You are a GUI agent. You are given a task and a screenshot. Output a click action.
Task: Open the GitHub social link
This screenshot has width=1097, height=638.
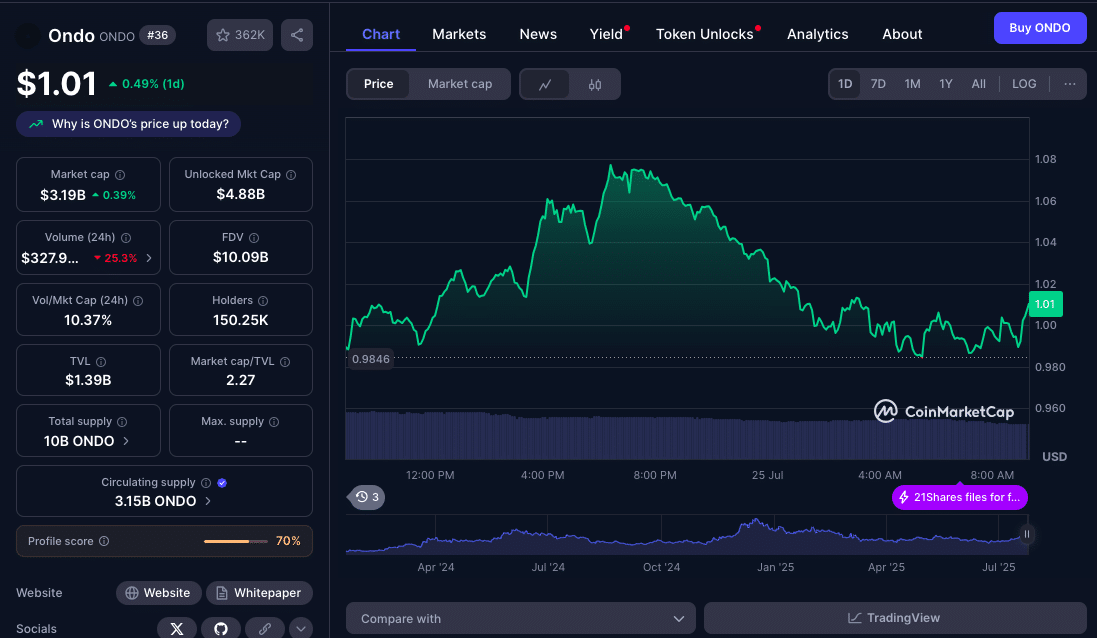221,628
